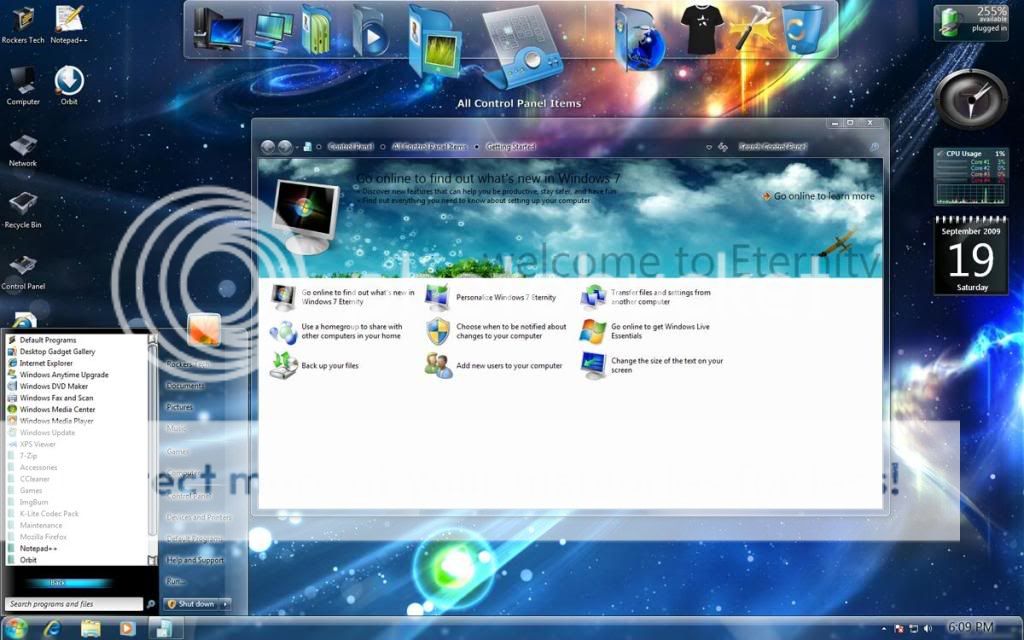The image size is (1024, 640).
Task: Click the clock showing 6:09 PM
Action: point(971,628)
